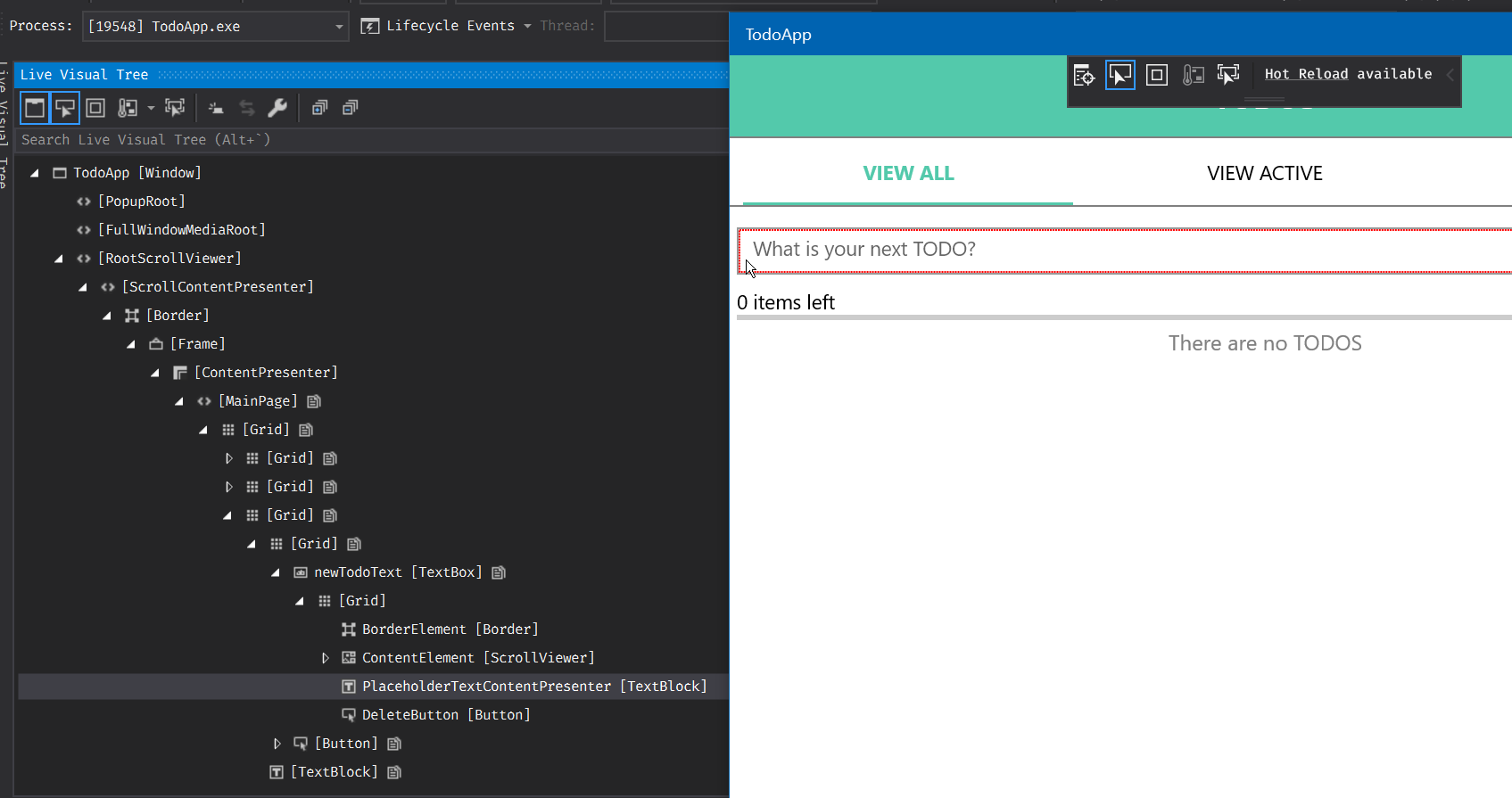Screen dimensions: 1512x798
Task: Collapse the newTodoText [TextBox] node
Action: pos(276,572)
